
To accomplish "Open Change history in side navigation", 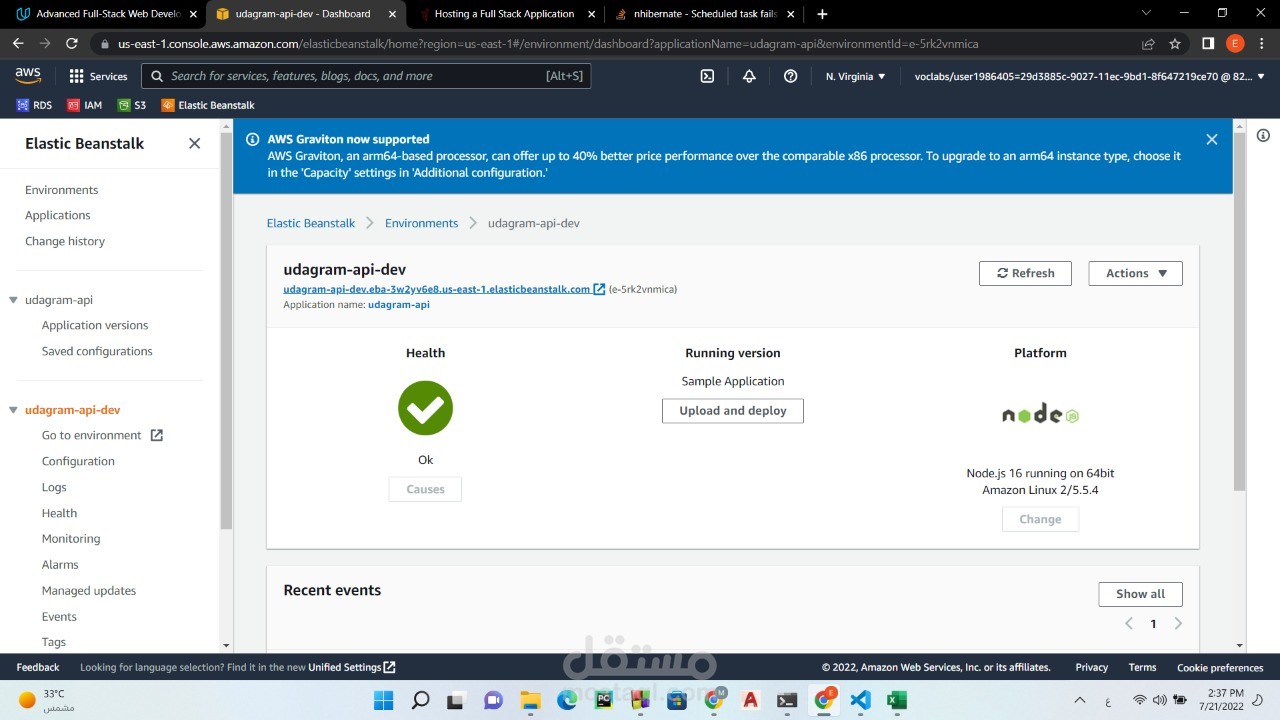I will click(x=65, y=241).
